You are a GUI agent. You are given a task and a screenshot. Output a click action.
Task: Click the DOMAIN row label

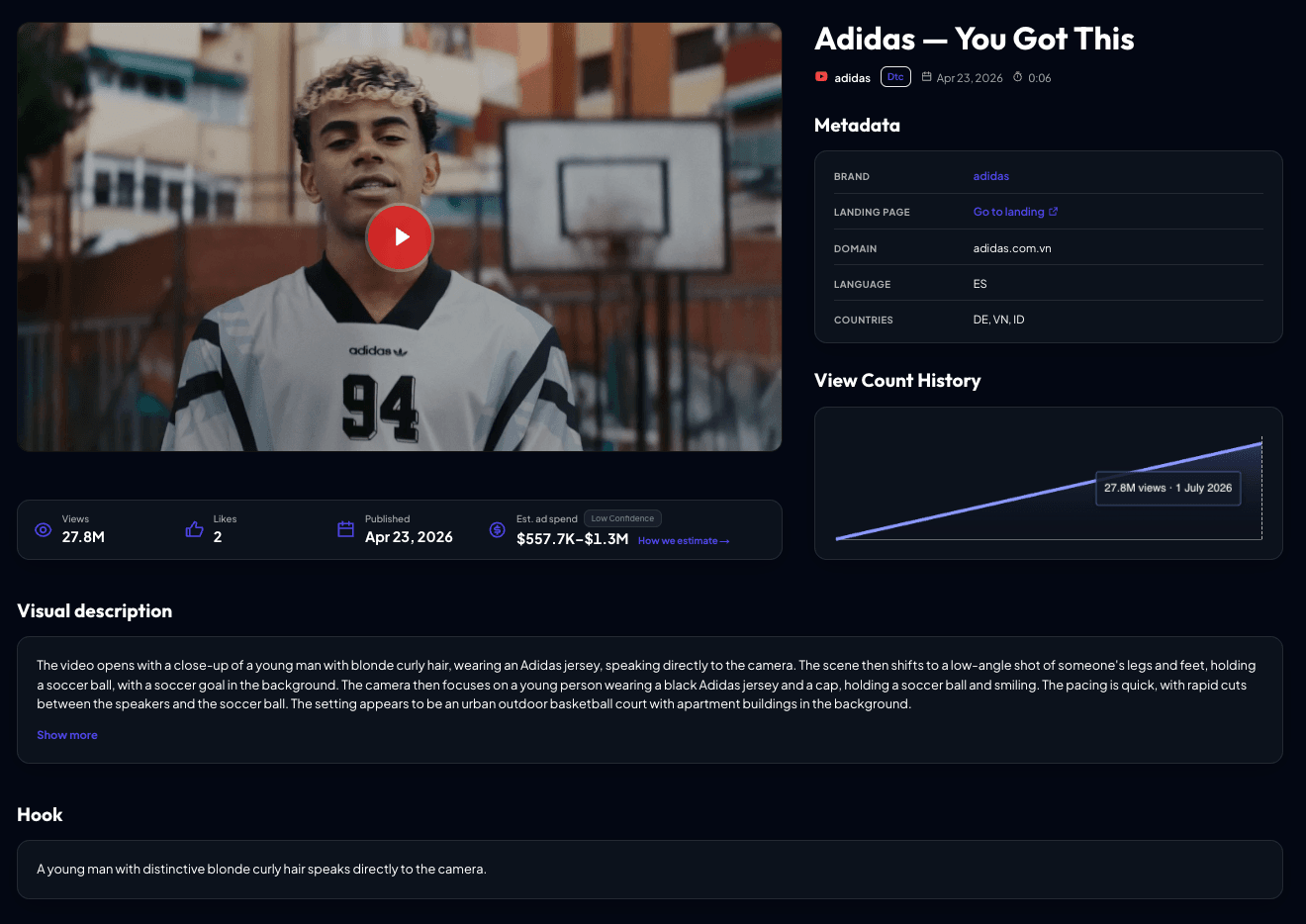pyautogui.click(x=855, y=249)
